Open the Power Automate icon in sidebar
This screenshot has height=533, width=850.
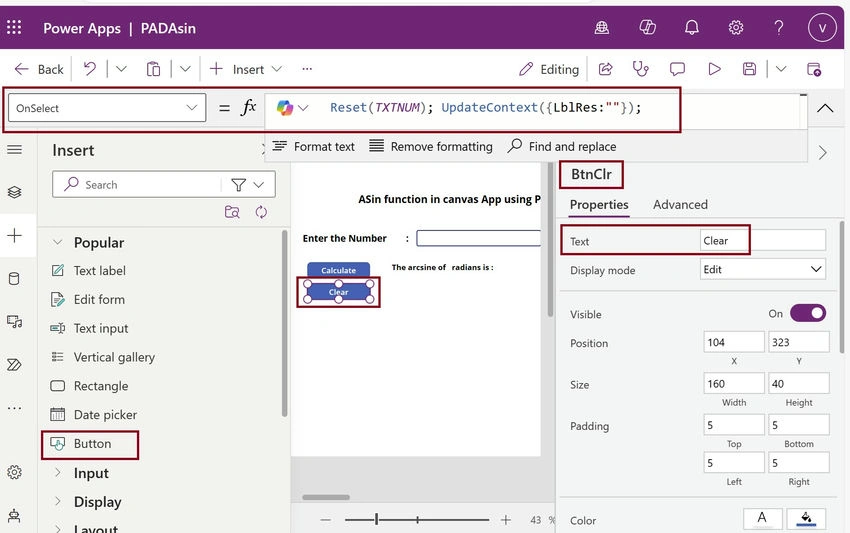point(15,364)
